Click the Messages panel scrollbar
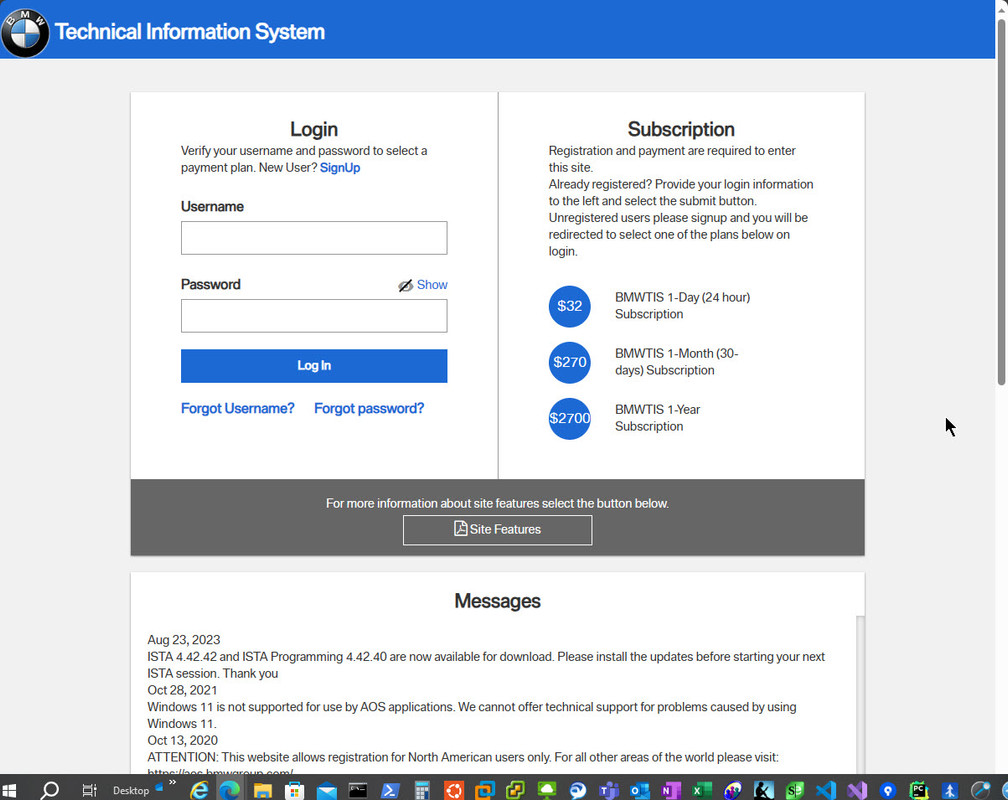Viewport: 1008px width, 800px height. 860,695
